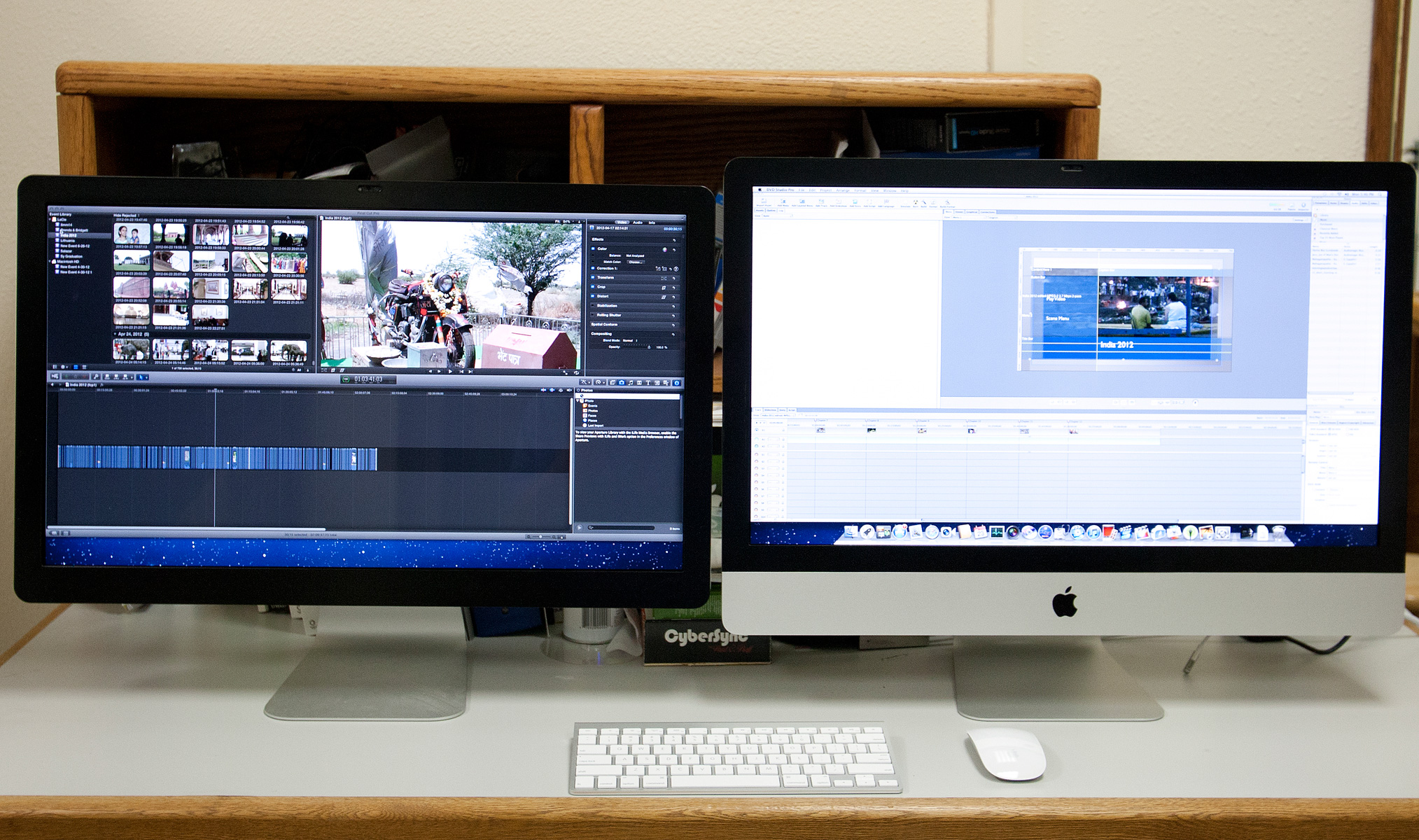Open the Effects browser icon
Viewport: 1419px width, 840px height.
pos(613,383)
